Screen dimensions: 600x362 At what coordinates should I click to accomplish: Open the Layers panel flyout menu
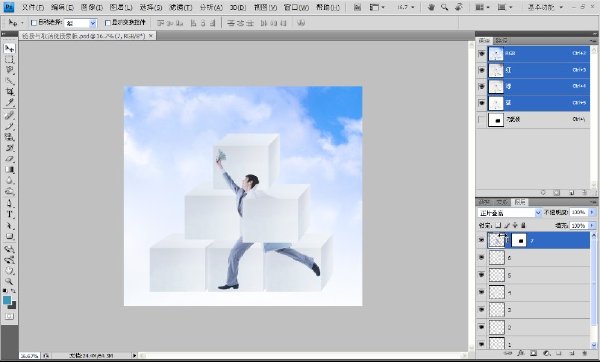[593, 202]
